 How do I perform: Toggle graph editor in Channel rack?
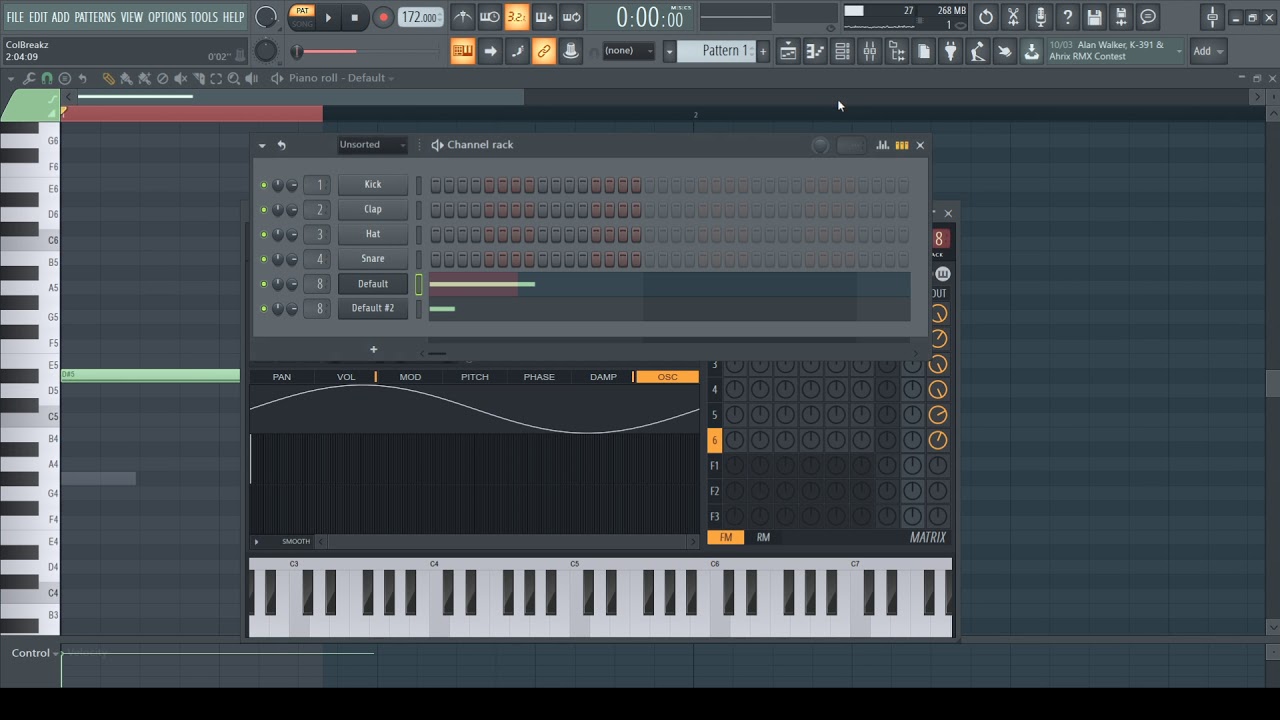coord(882,145)
